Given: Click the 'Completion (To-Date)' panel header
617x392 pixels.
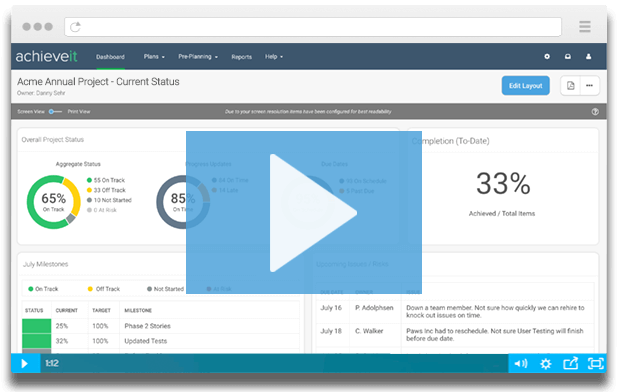Looking at the screenshot, I should click(x=451, y=141).
